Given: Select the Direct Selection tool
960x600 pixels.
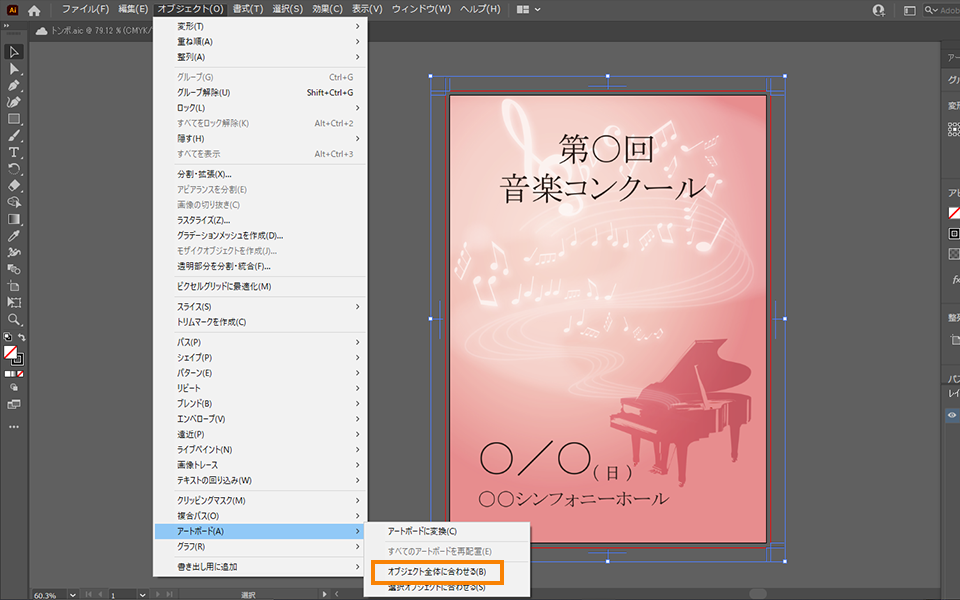Looking at the screenshot, I should [14, 68].
